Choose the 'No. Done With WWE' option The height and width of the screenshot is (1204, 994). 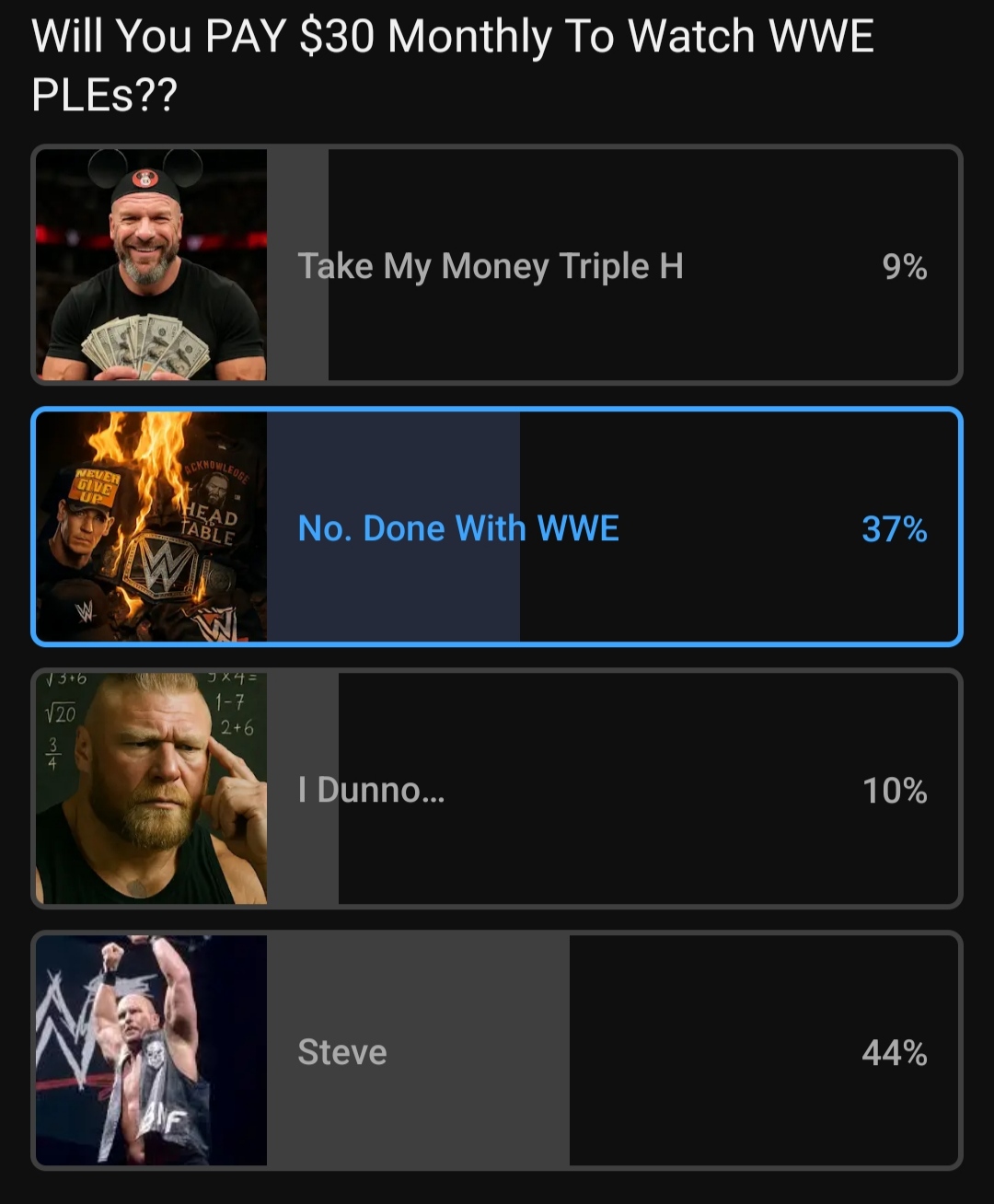click(x=497, y=527)
